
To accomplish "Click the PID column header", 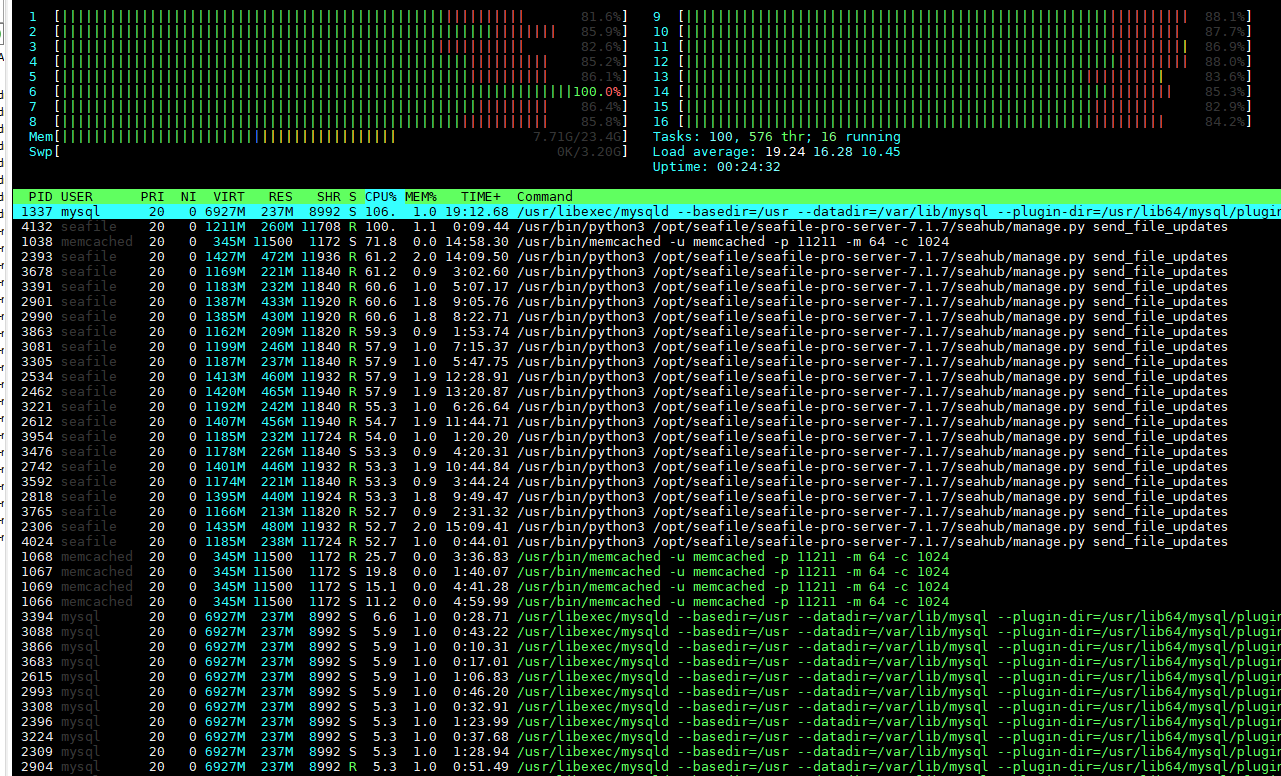I will point(40,197).
